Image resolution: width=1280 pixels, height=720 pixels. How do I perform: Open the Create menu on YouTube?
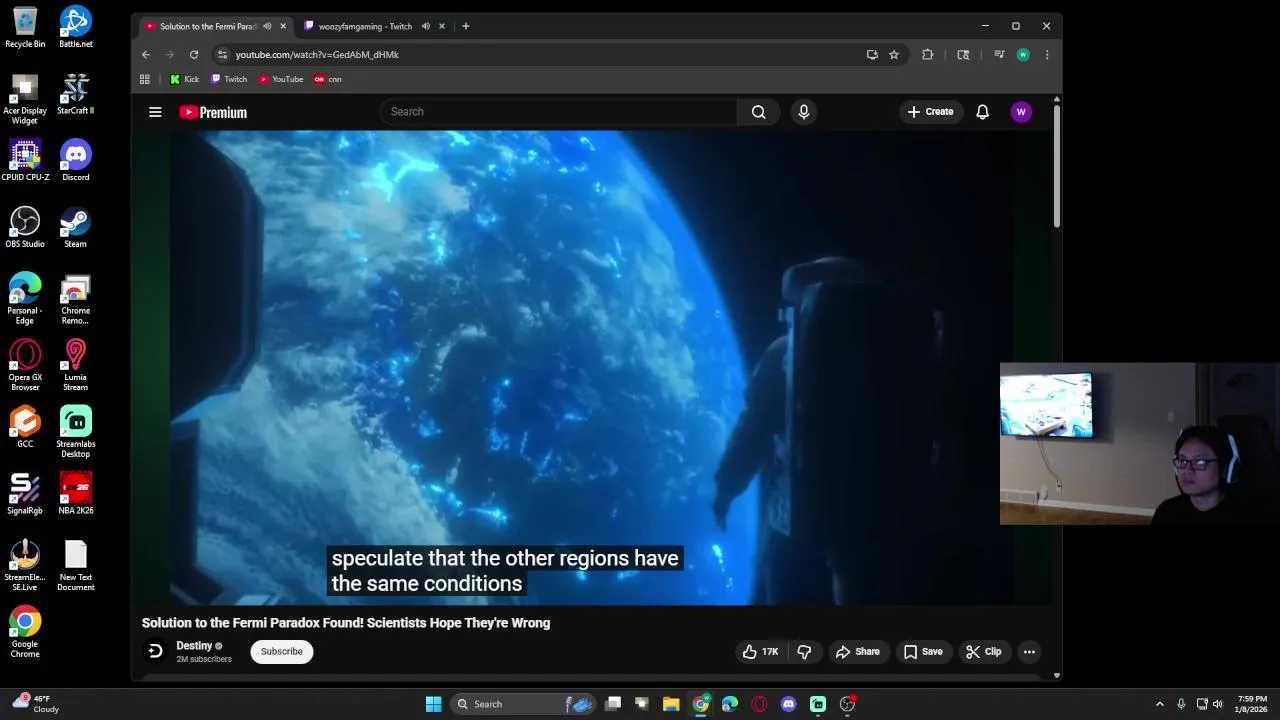(x=930, y=112)
